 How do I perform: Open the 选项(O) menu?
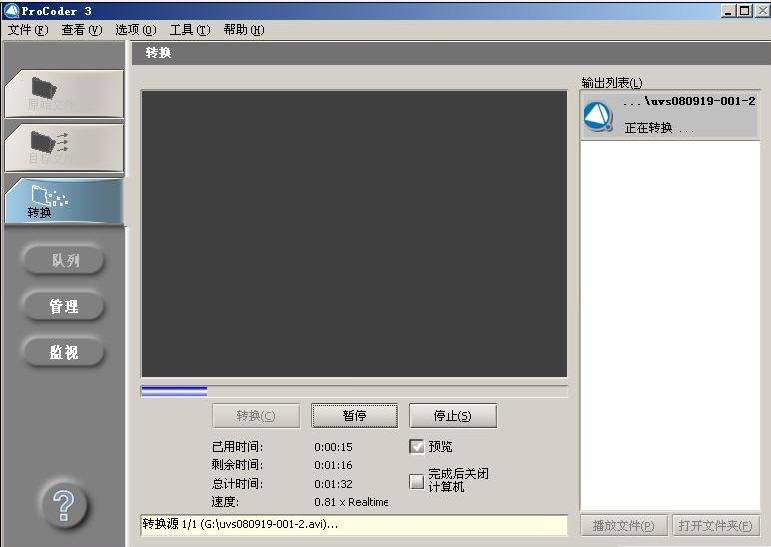click(x=136, y=30)
